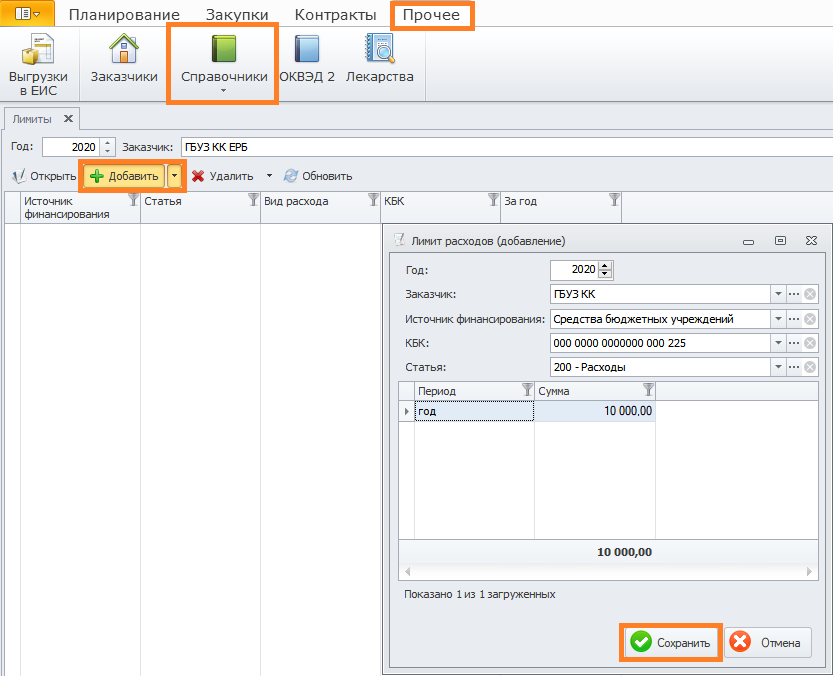Expand the Добавить dropdown arrow
833x676 pixels.
click(174, 176)
